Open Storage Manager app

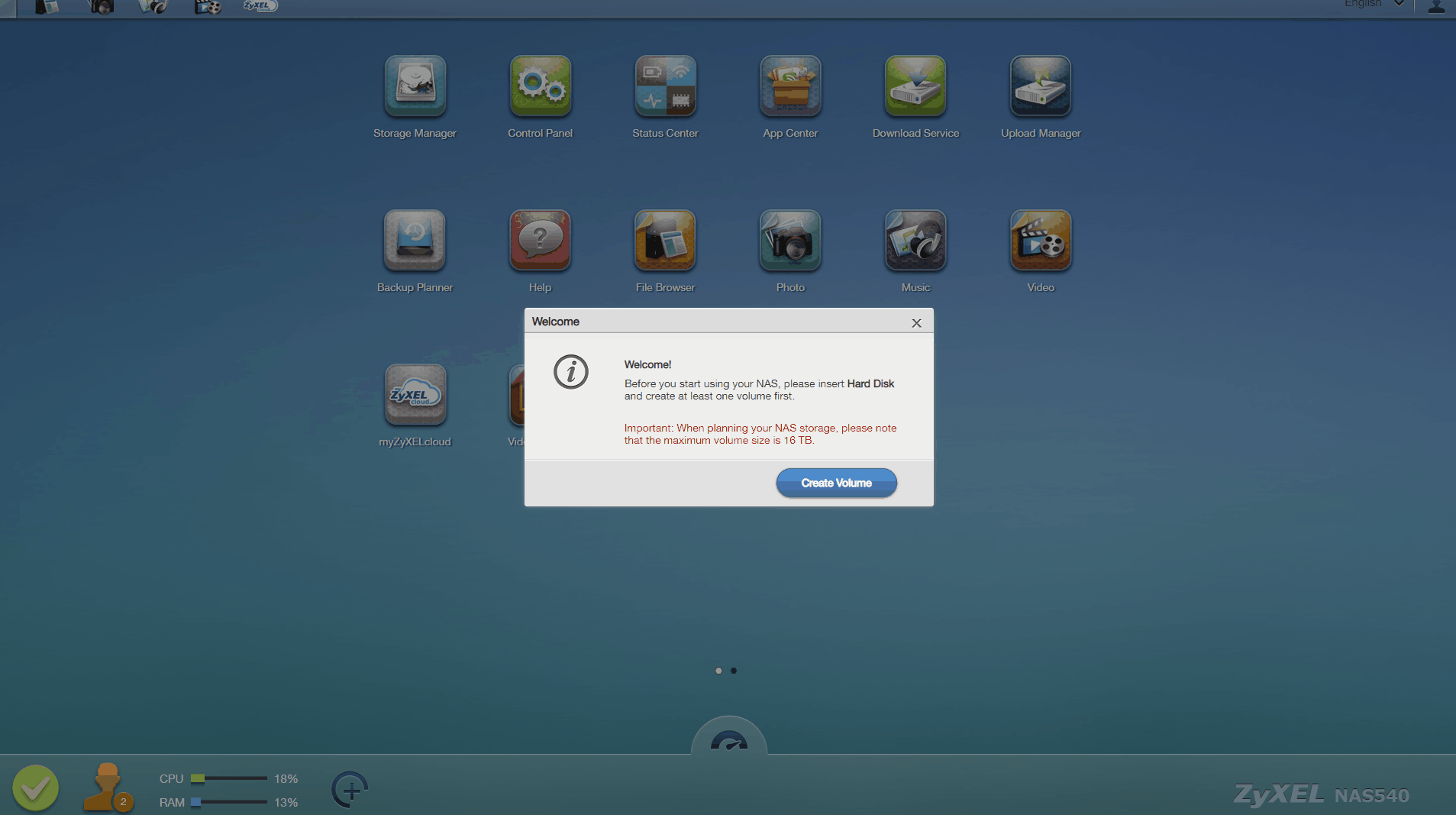click(x=415, y=86)
